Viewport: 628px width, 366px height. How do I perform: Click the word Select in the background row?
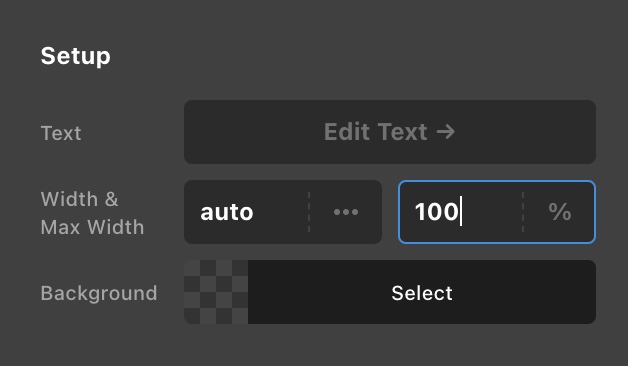coord(422,293)
